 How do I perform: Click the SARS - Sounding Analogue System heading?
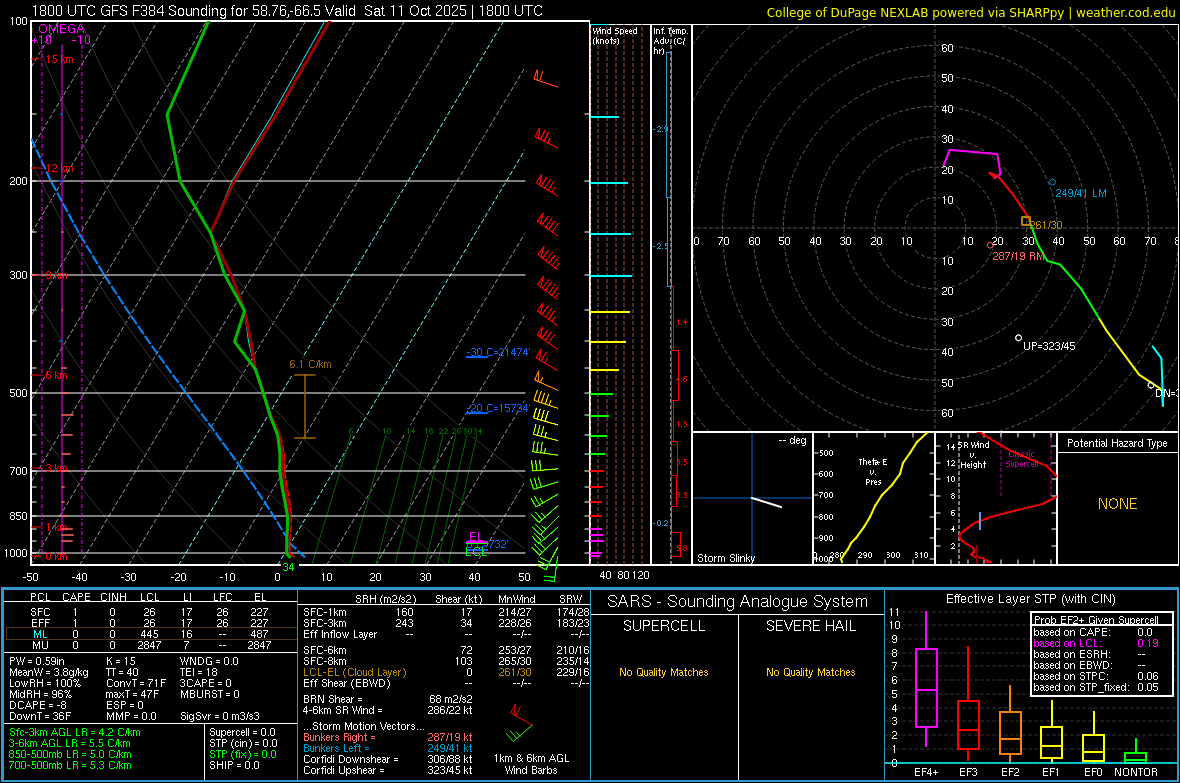click(738, 602)
